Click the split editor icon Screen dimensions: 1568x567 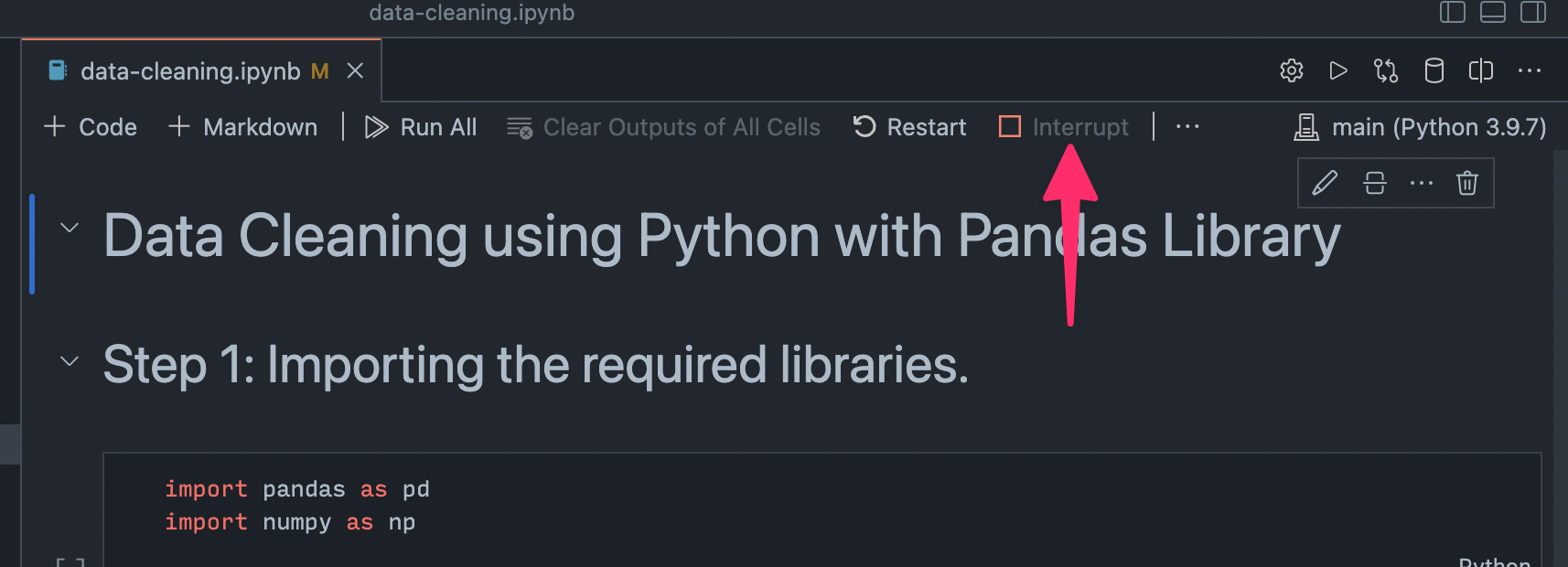(x=1481, y=70)
